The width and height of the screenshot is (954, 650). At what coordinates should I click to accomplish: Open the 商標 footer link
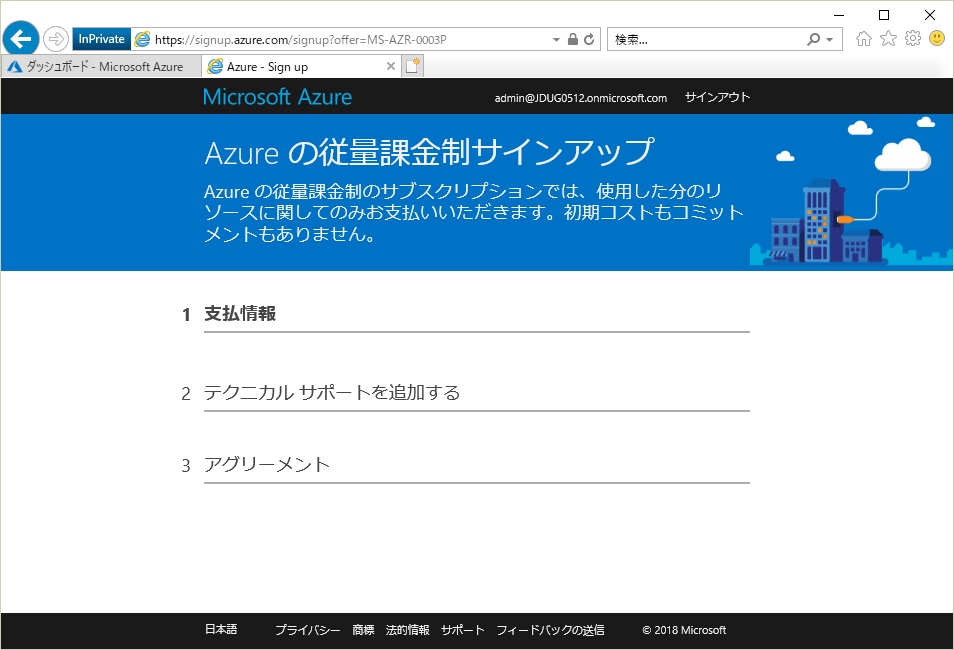tap(363, 630)
